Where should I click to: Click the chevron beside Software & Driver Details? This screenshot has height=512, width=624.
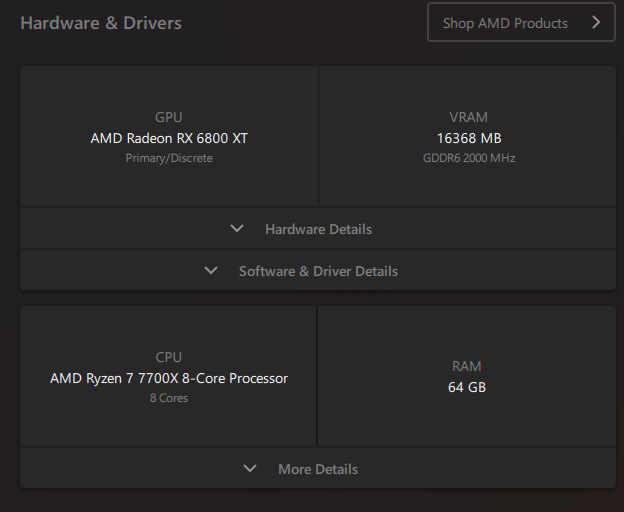pyautogui.click(x=211, y=271)
